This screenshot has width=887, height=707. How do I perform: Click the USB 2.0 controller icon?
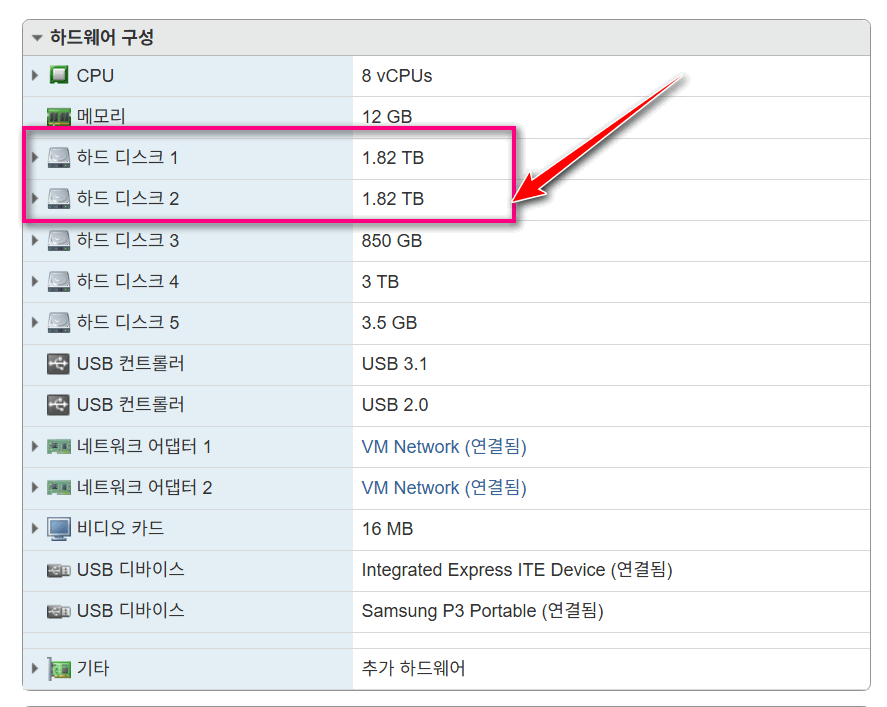[x=58, y=405]
